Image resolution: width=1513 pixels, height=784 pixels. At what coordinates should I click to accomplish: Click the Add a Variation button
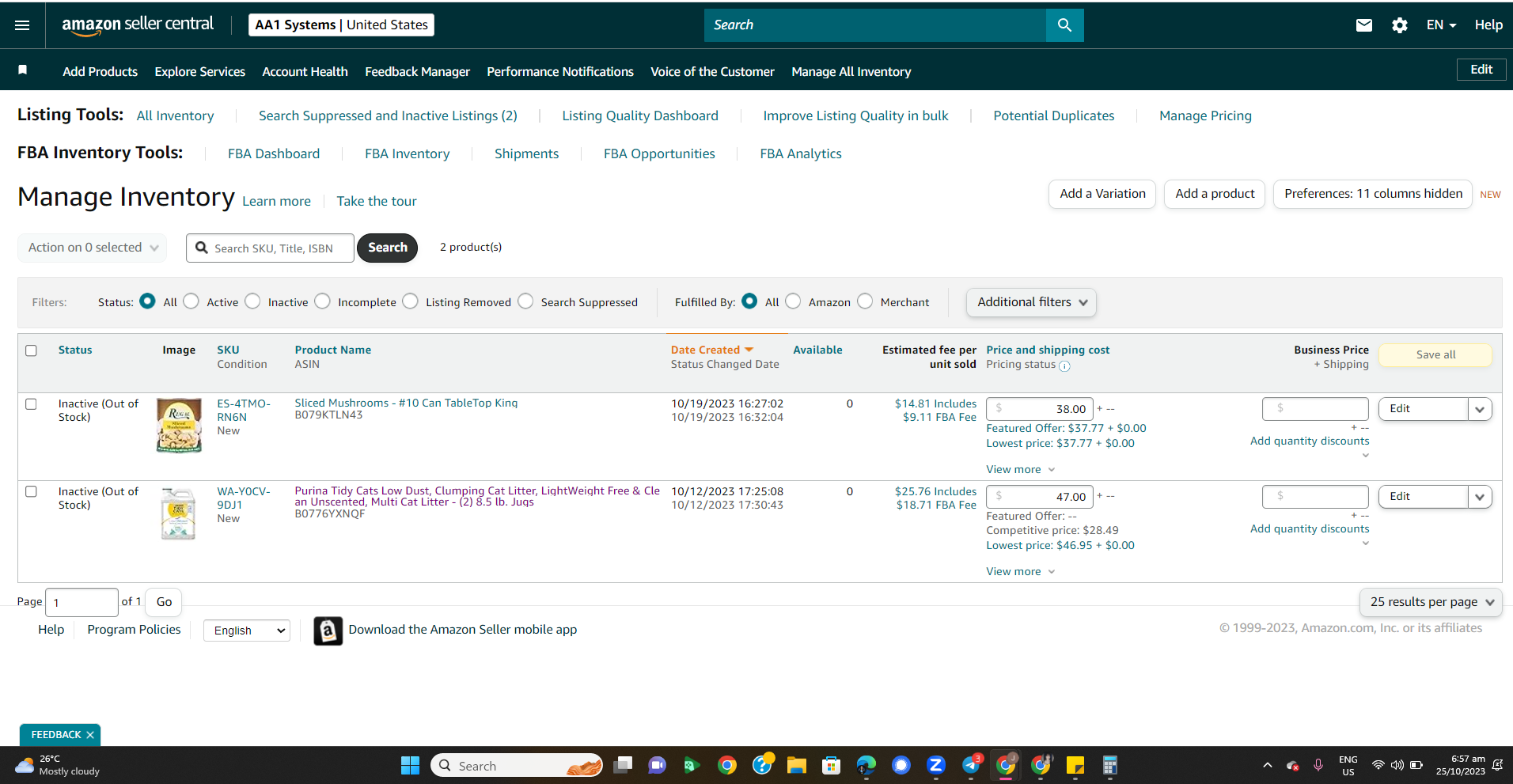(x=1102, y=194)
